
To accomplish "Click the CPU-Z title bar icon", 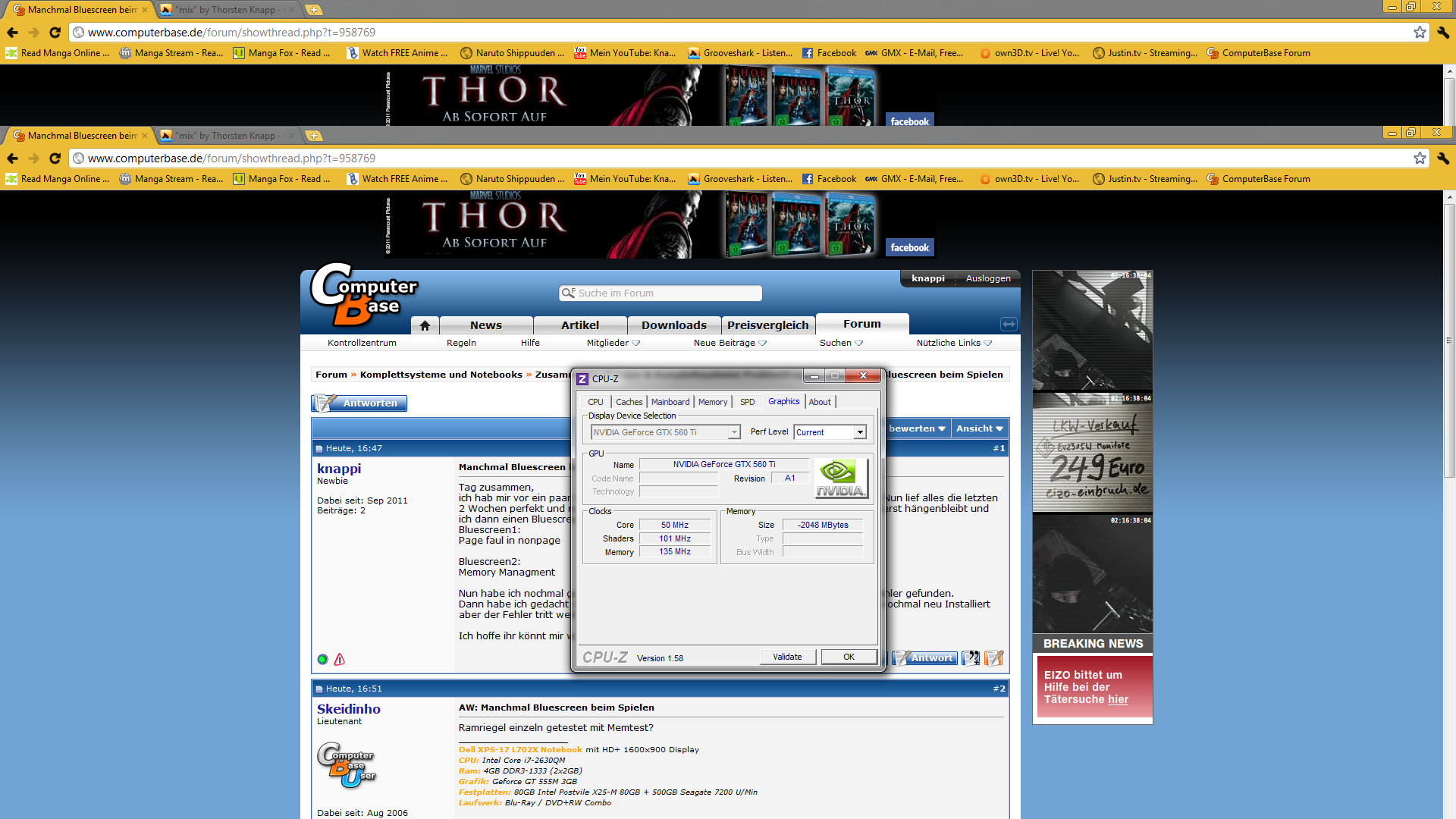I will pos(582,378).
